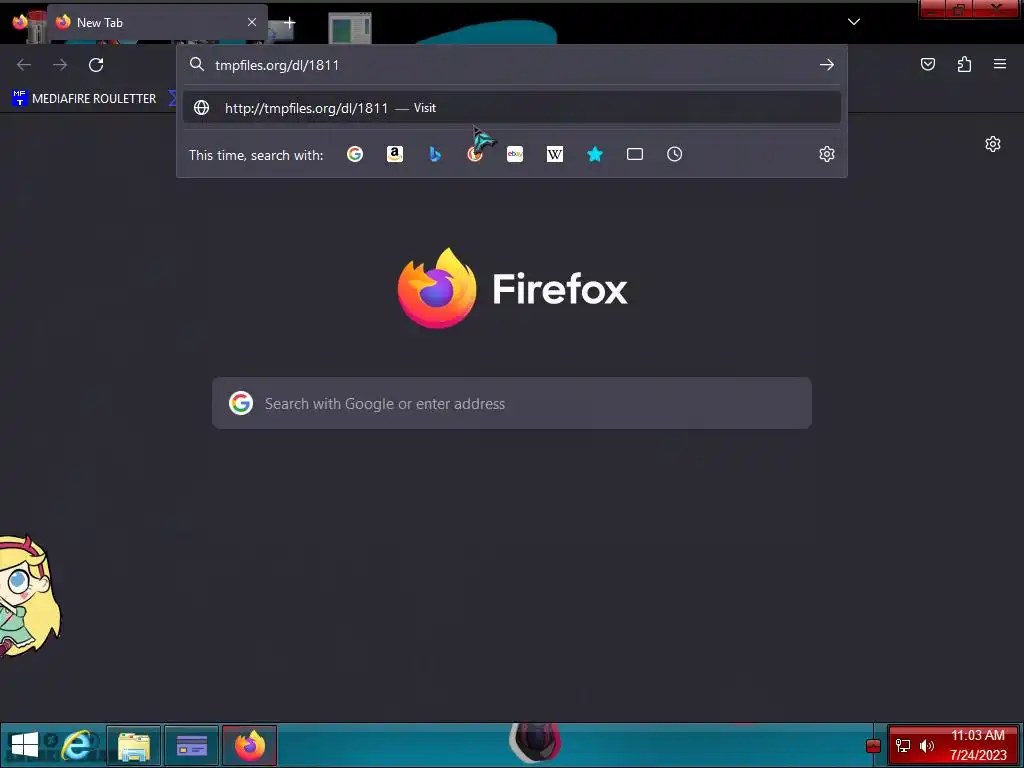Search this time with Google
The height and width of the screenshot is (768, 1024).
pos(355,154)
